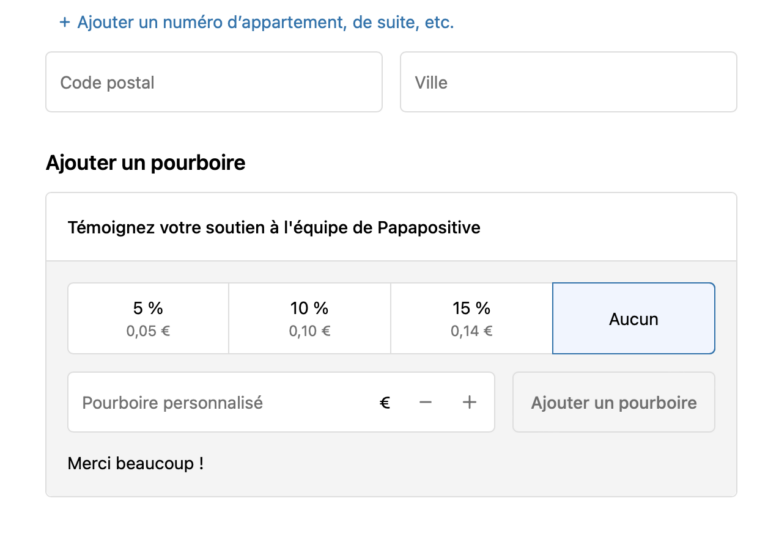
Task: Click the 0,05 € tip amount
Action: (x=148, y=332)
